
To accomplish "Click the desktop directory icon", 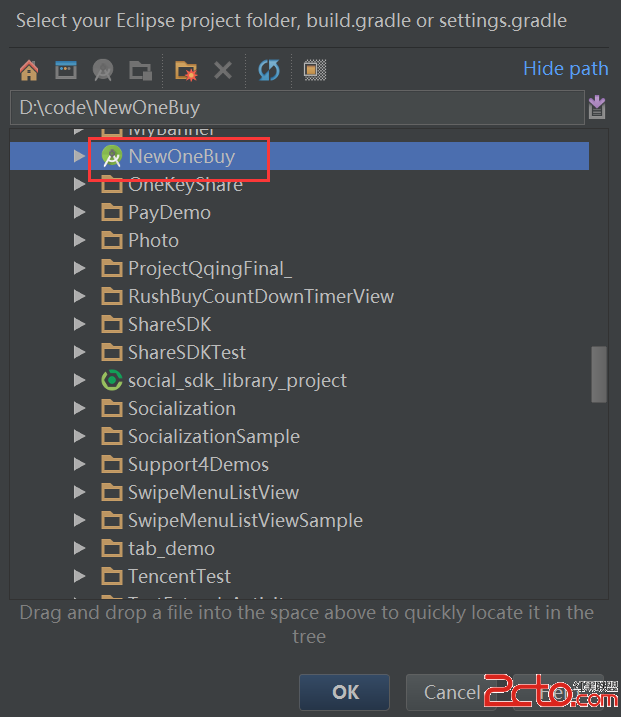I will (x=66, y=70).
